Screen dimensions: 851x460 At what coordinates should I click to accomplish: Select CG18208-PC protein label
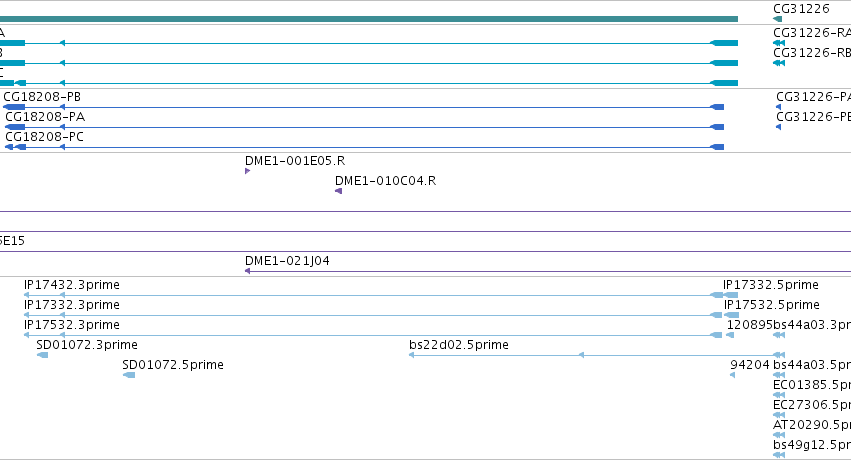[x=45, y=137]
